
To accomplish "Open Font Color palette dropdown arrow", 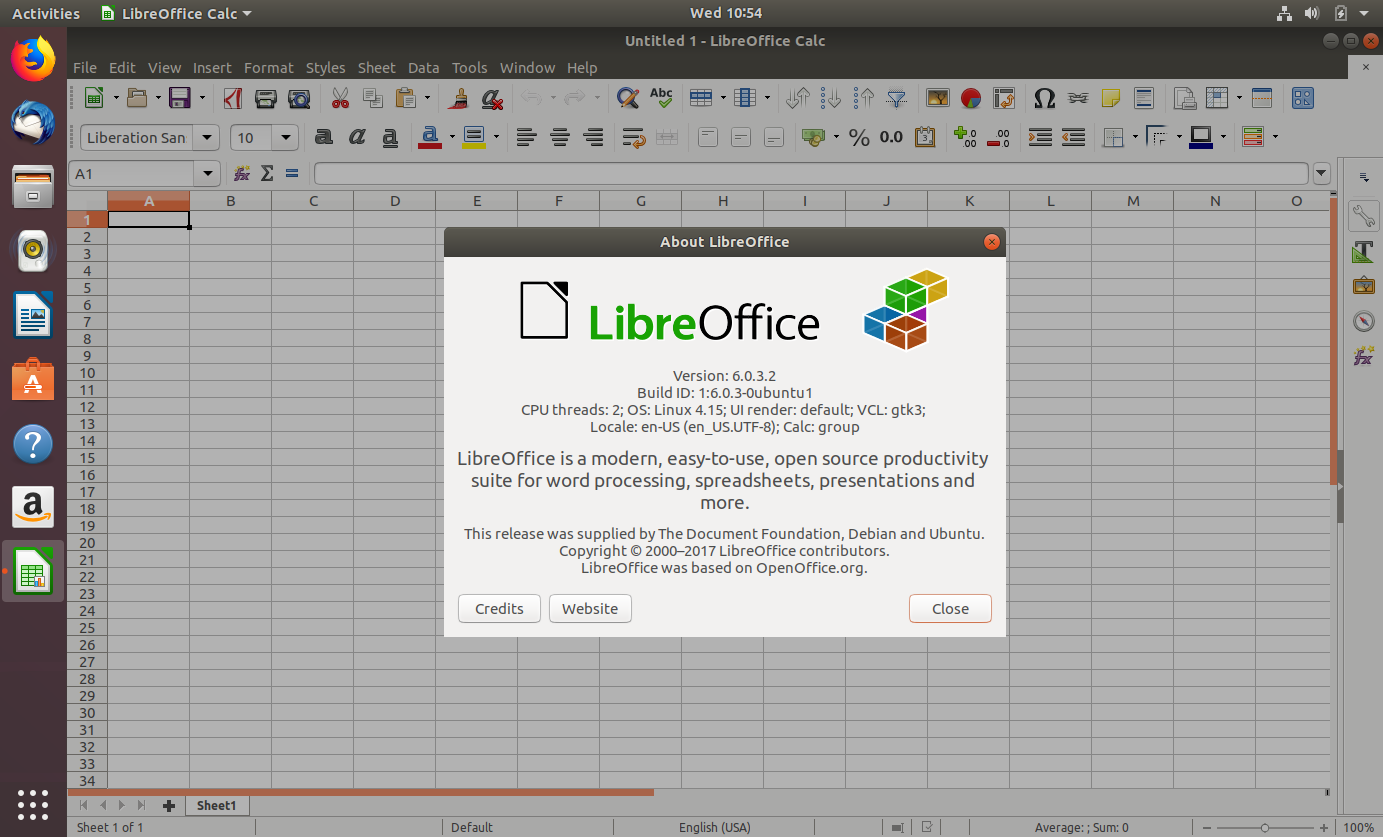I will [452, 137].
